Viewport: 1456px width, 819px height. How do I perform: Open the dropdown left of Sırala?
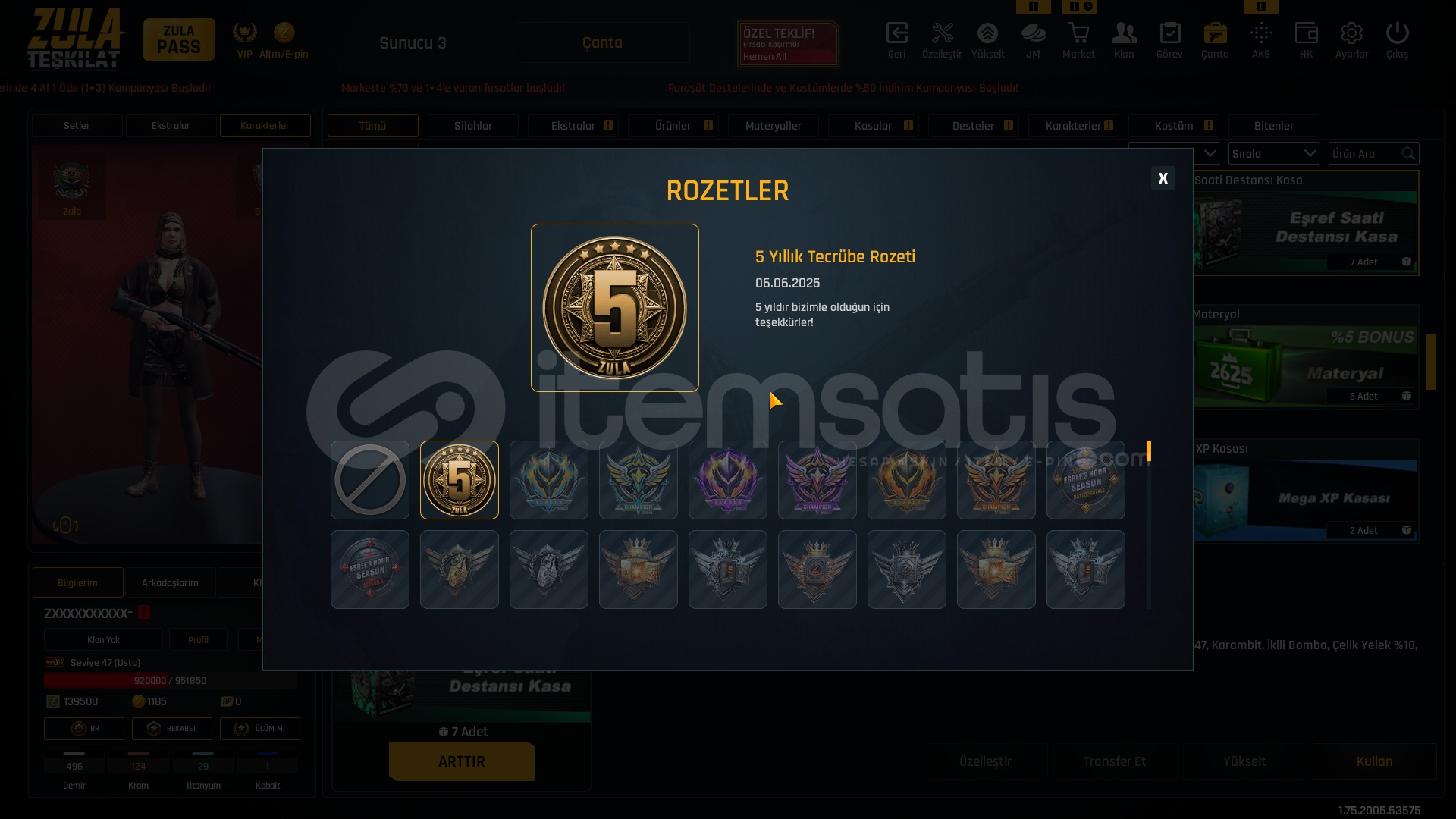(1174, 154)
